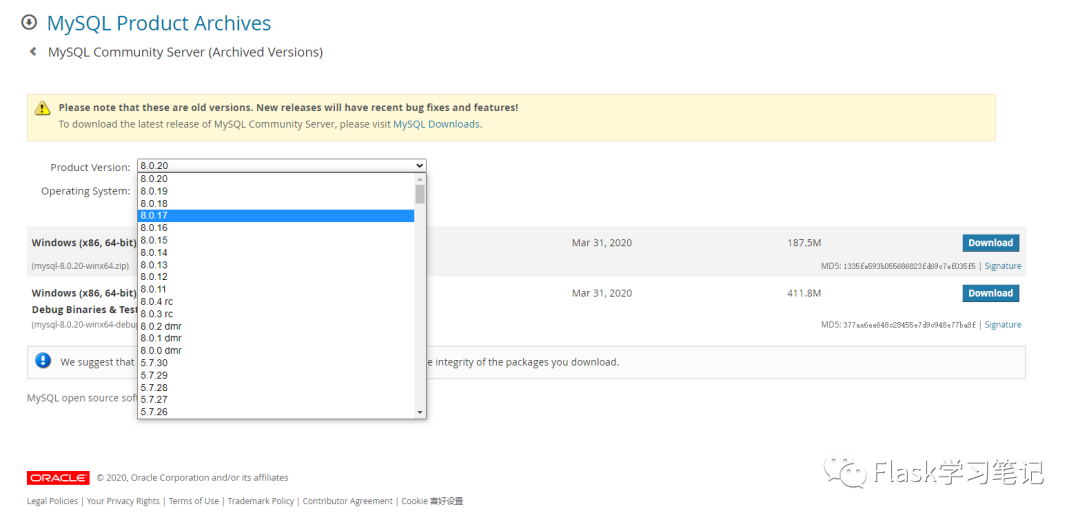1080x520 pixels.
Task: Click the Oracle logo in footer
Action: click(59, 477)
